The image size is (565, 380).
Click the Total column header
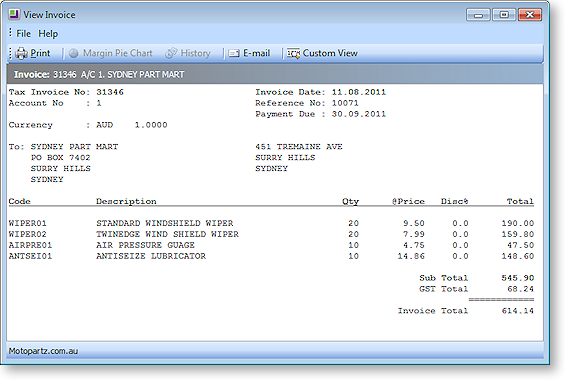(520, 201)
